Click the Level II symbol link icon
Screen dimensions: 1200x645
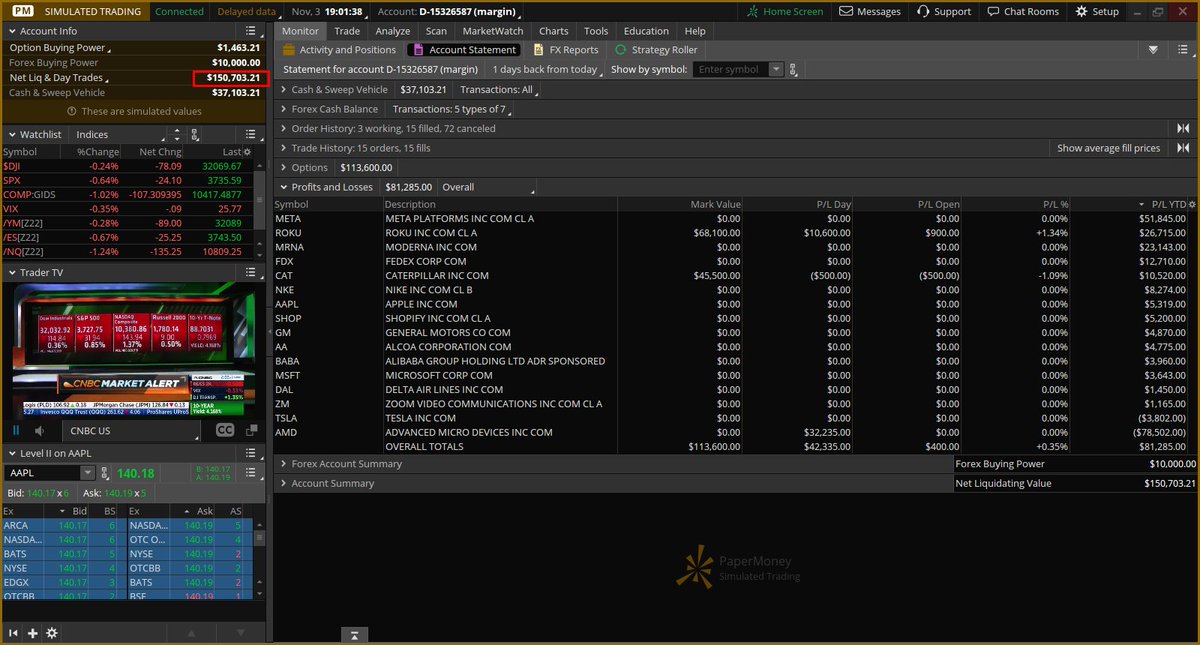point(105,474)
